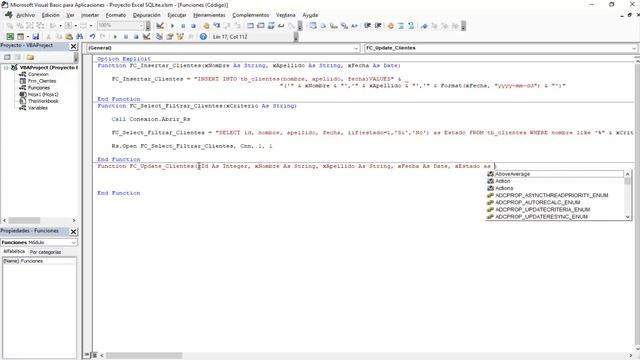Screen dimensions: 640x360
Task: Click the Toggle Folders icon in Project panel
Action: coord(30,57)
